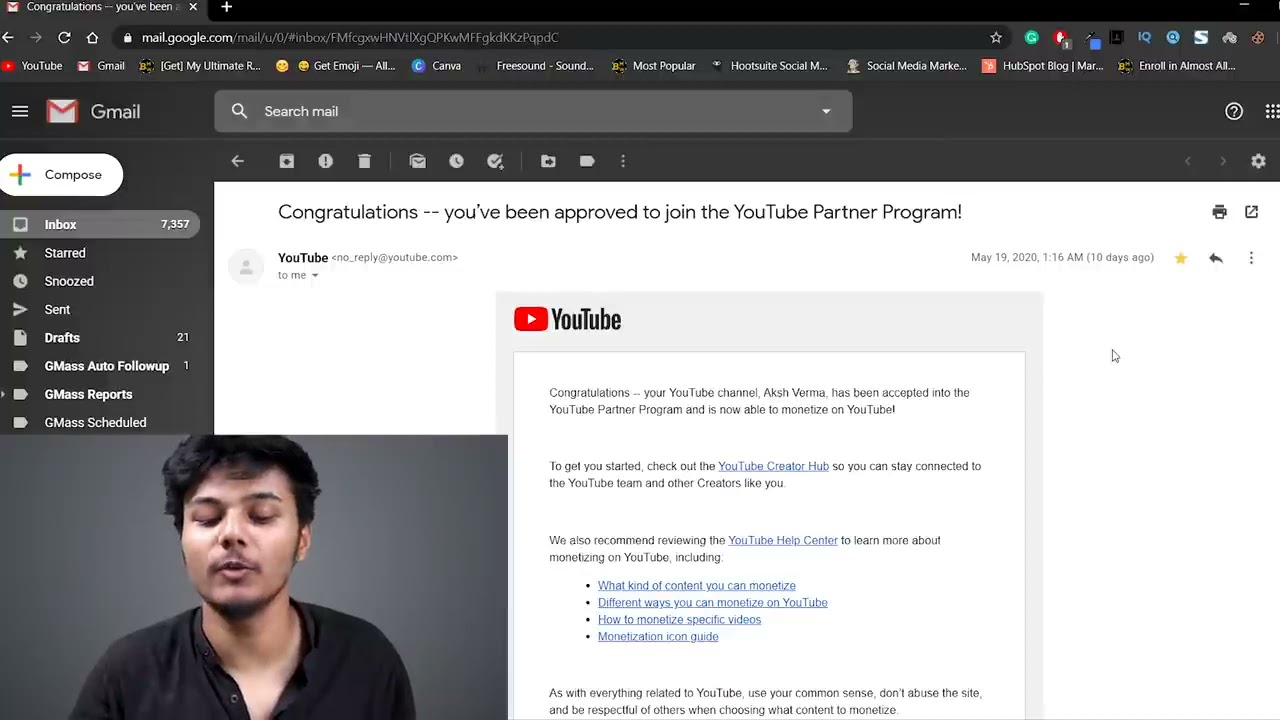The image size is (1280, 720).
Task: Snooze this email
Action: [x=456, y=161]
